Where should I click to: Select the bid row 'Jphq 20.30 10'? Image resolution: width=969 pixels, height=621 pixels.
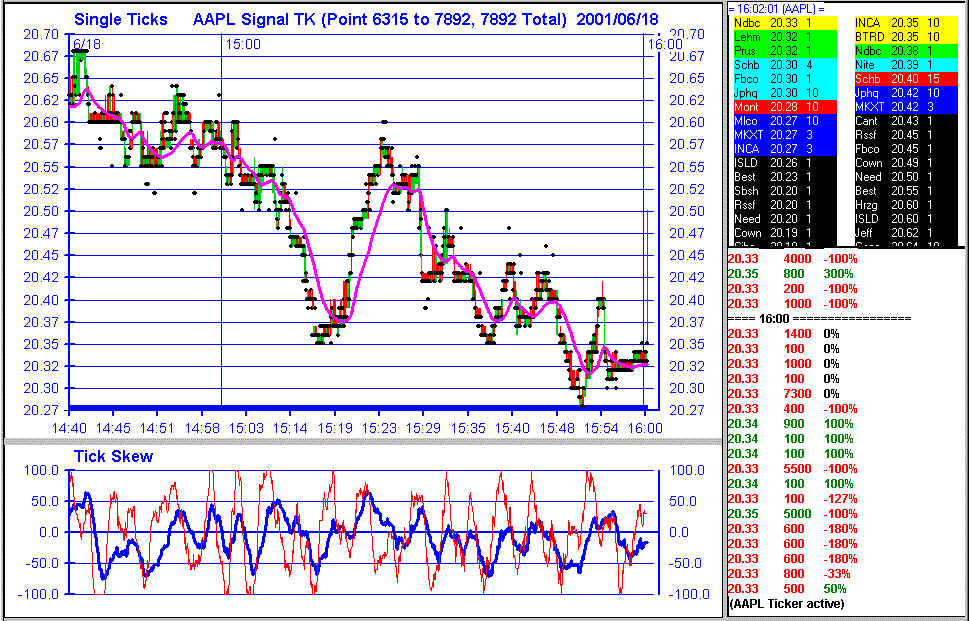pyautogui.click(x=783, y=93)
